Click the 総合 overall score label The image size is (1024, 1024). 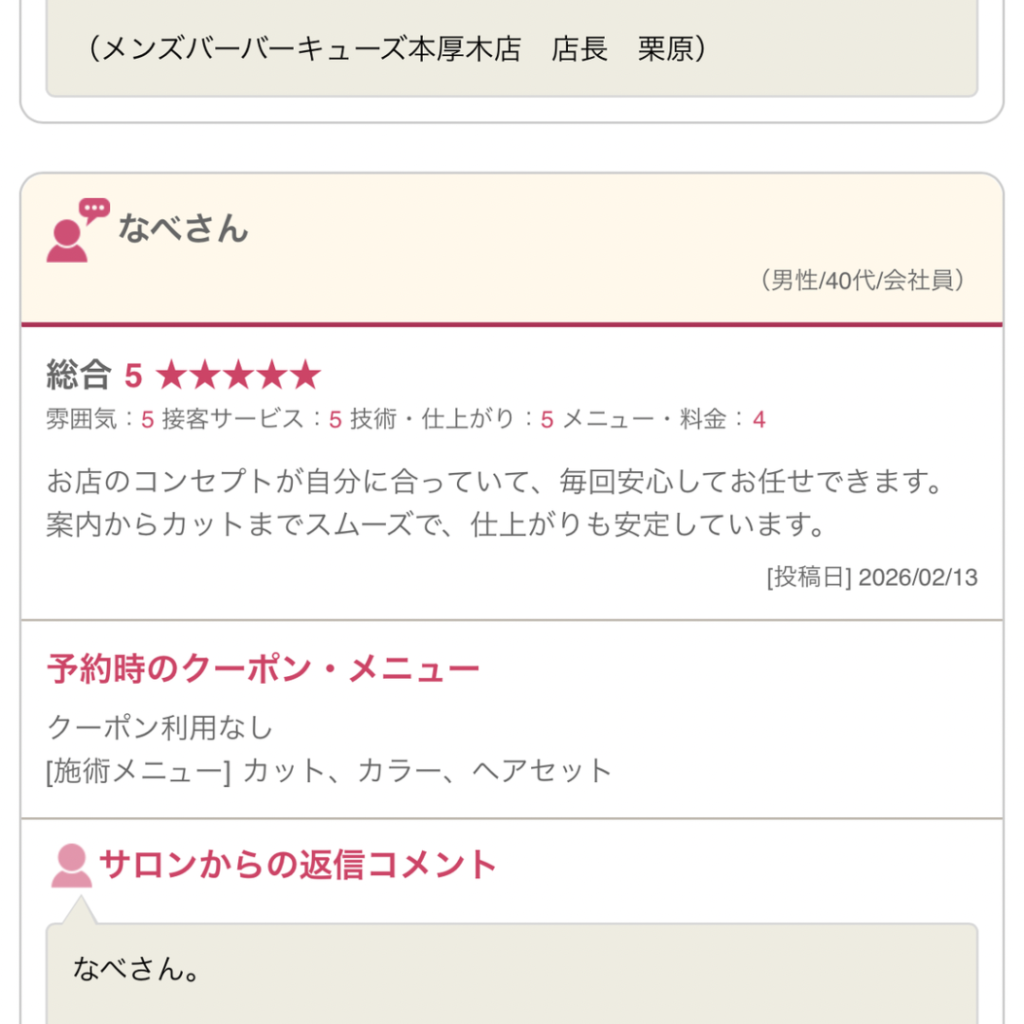[78, 376]
